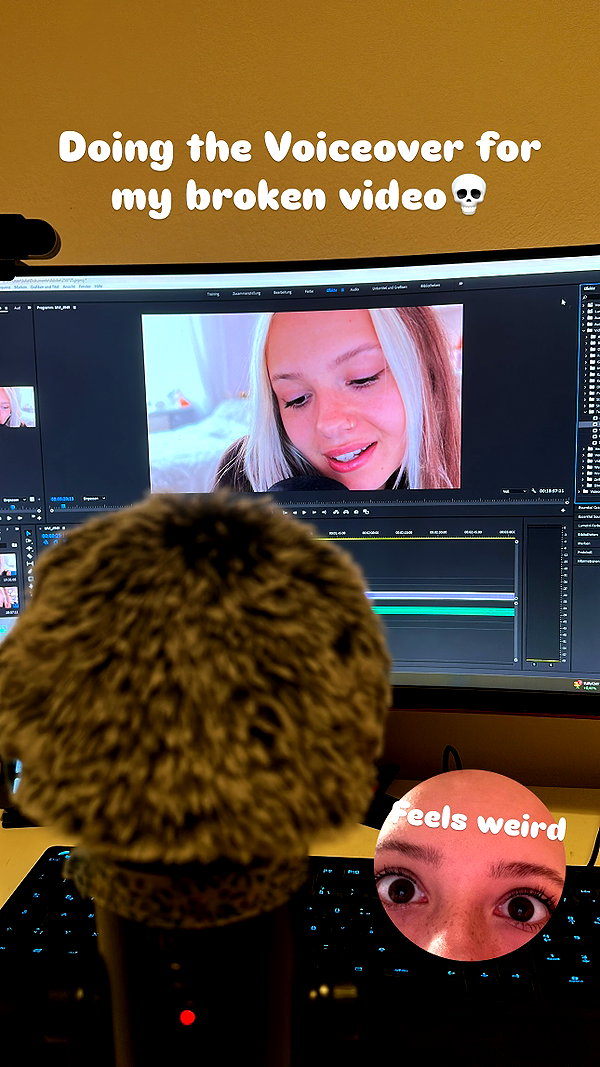600x1067 pixels.
Task: Select the lavender video clip in timeline
Action: (x=441, y=595)
